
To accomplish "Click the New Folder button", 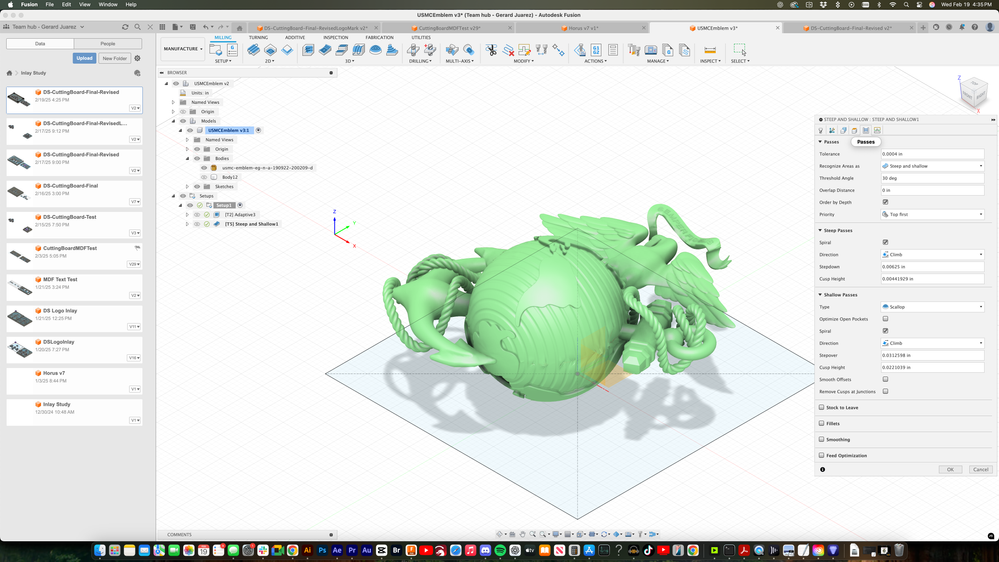I will [115, 58].
